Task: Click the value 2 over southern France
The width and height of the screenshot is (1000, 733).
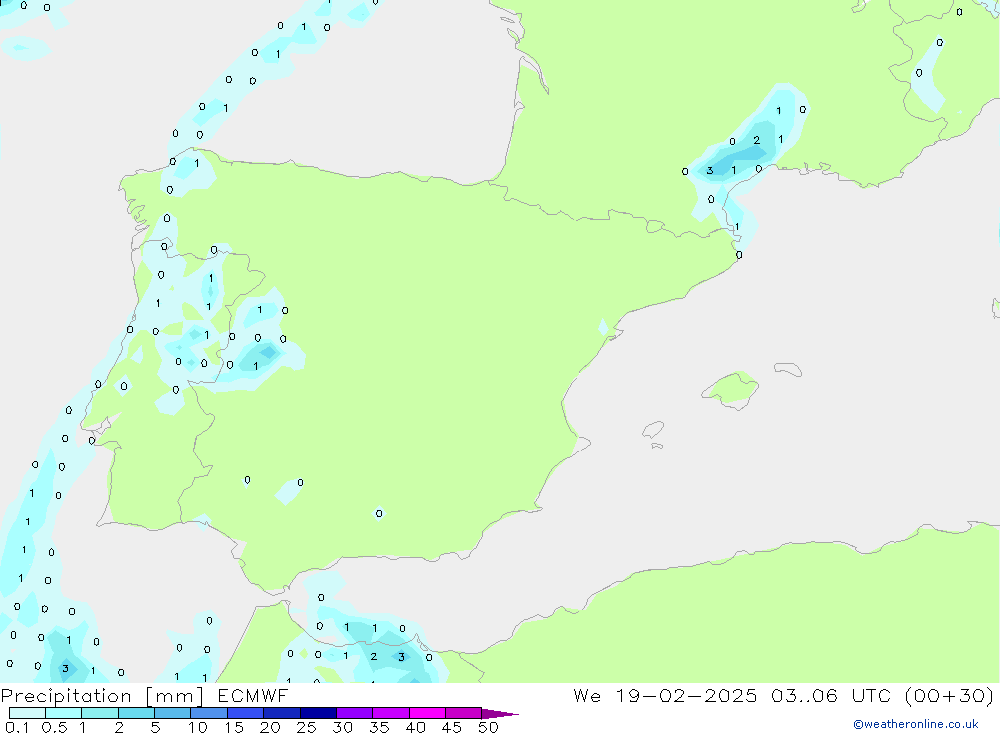Action: coord(756,140)
